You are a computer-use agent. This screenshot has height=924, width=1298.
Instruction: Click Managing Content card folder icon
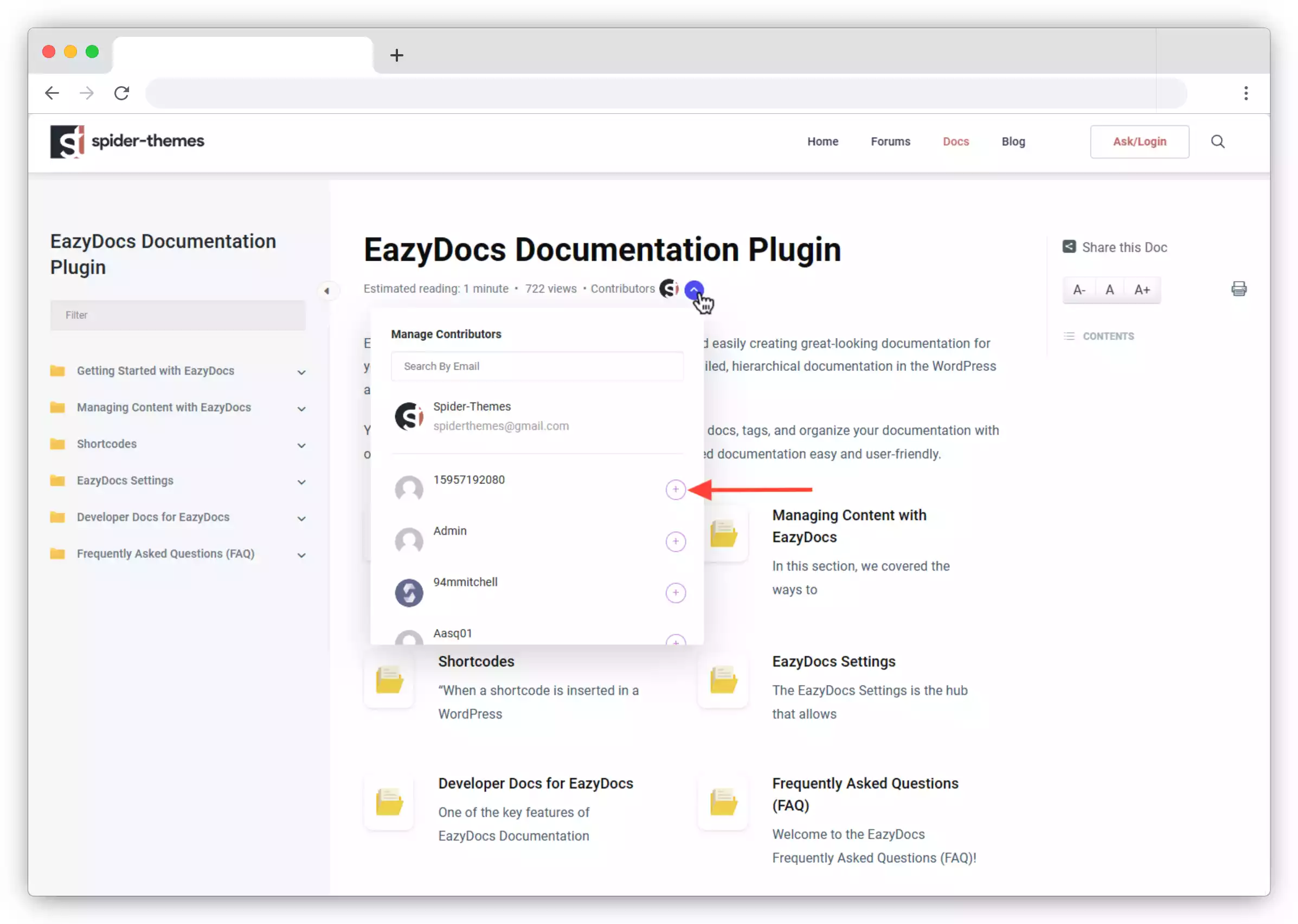(723, 534)
